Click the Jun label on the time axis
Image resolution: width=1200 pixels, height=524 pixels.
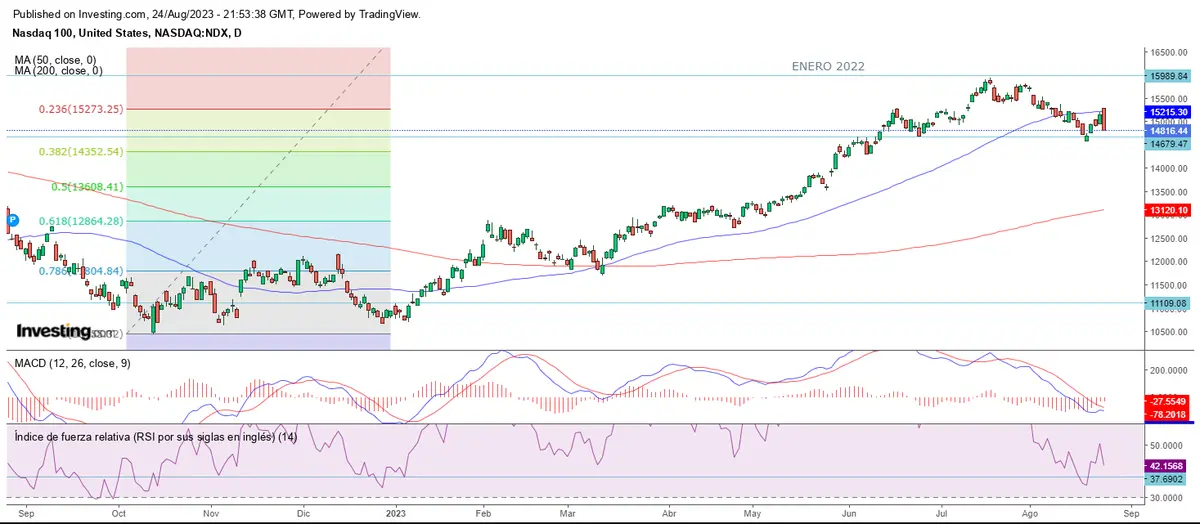848,513
